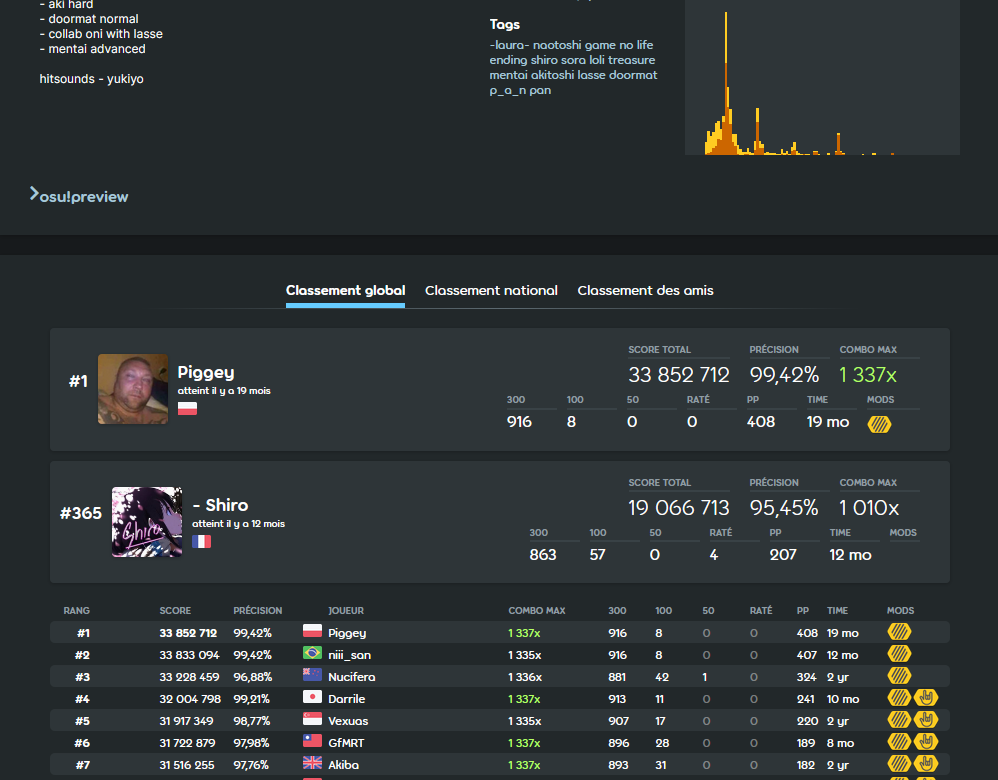Open GfMRT player link
Screen dimensions: 998x780
pos(346,743)
